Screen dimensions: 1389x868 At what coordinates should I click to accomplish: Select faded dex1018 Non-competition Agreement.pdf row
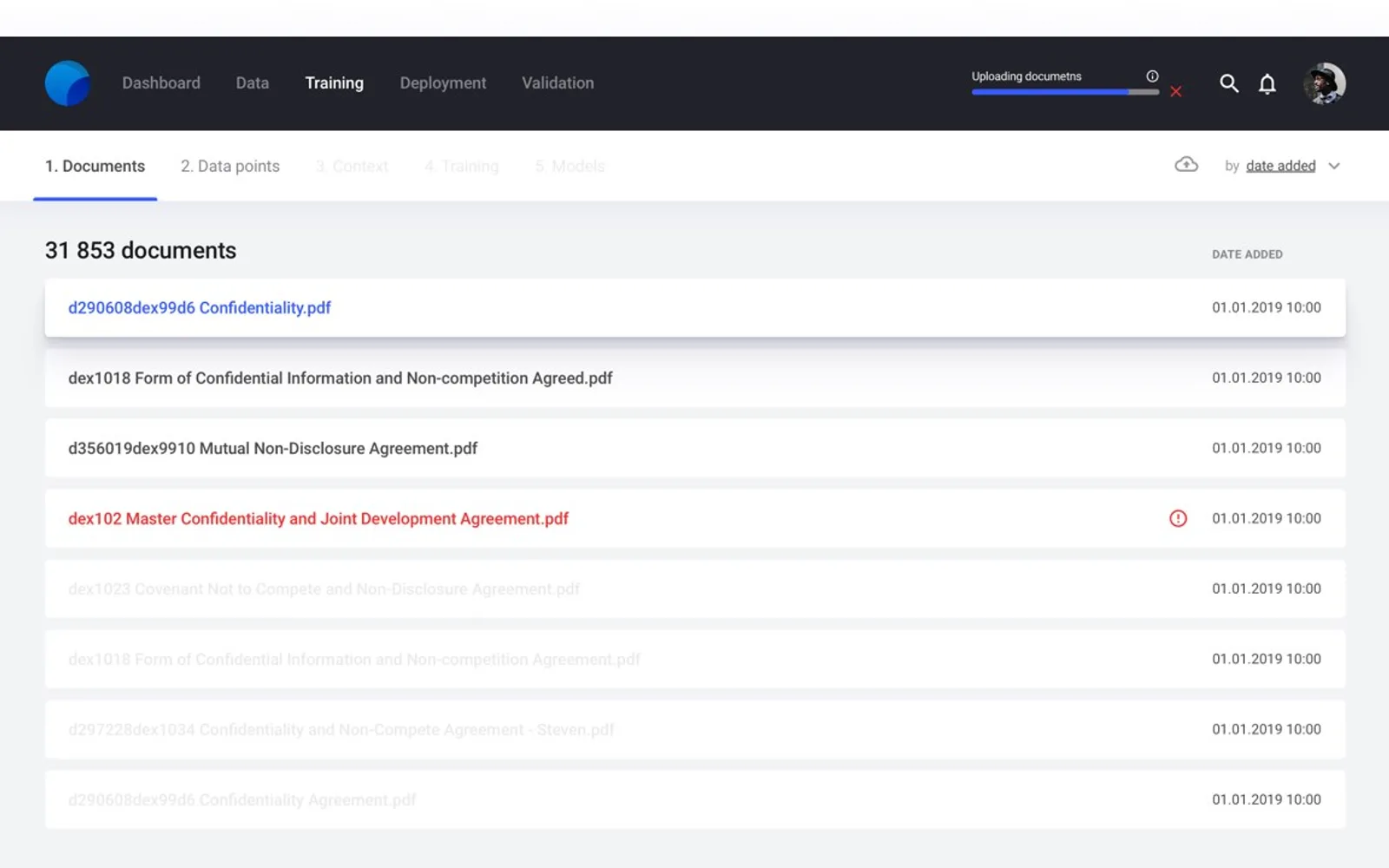pyautogui.click(x=695, y=659)
